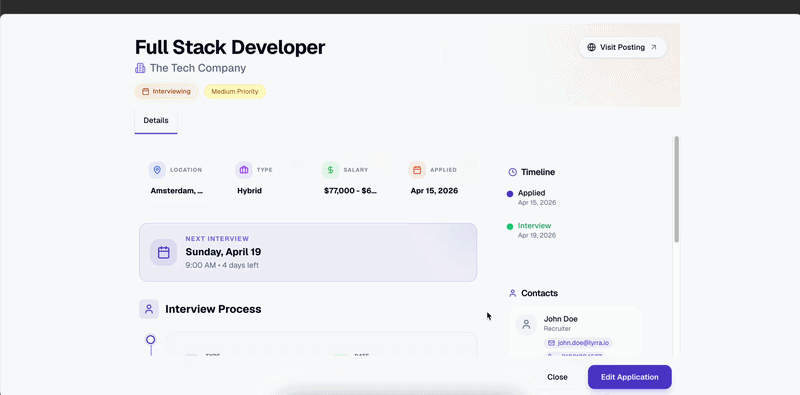Click The Tech Company name
This screenshot has width=800, height=395.
pos(198,68)
